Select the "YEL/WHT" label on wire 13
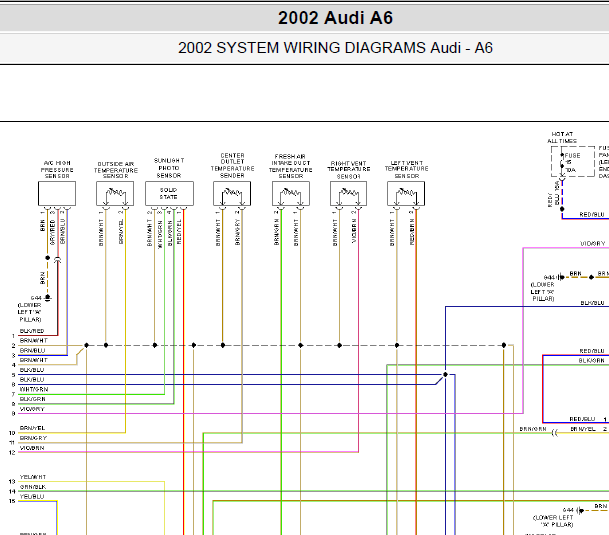 tap(33, 477)
